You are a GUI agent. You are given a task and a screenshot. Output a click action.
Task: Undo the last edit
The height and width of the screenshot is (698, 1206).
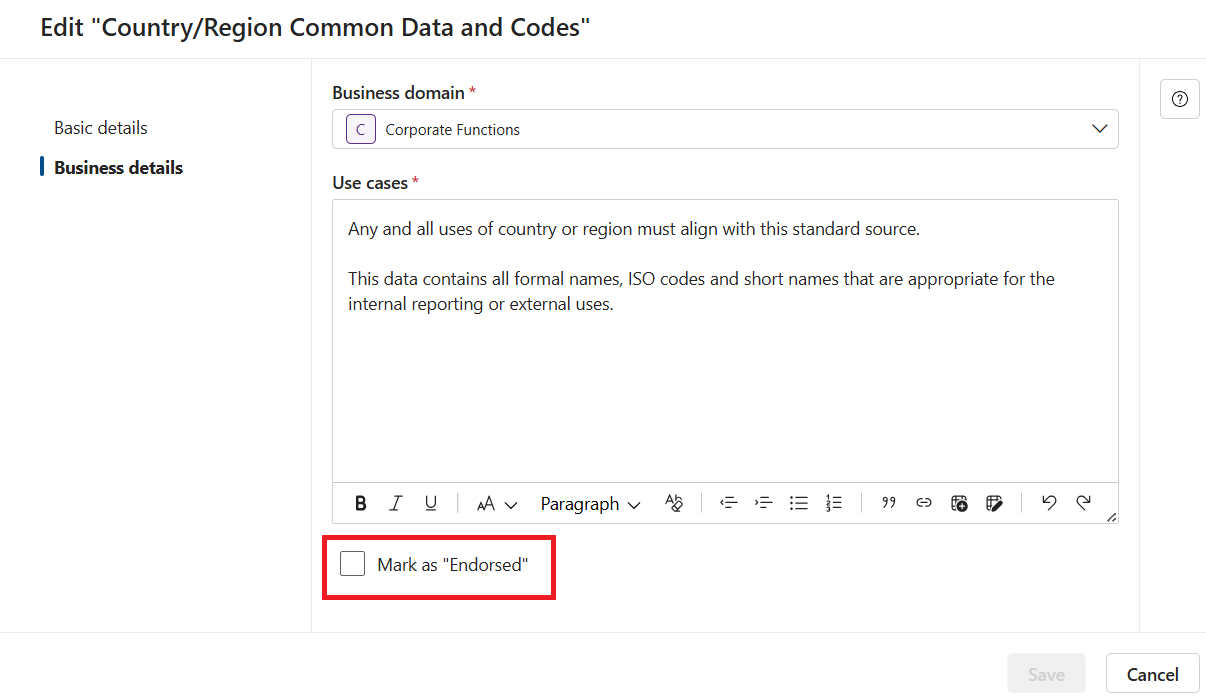click(x=1048, y=503)
